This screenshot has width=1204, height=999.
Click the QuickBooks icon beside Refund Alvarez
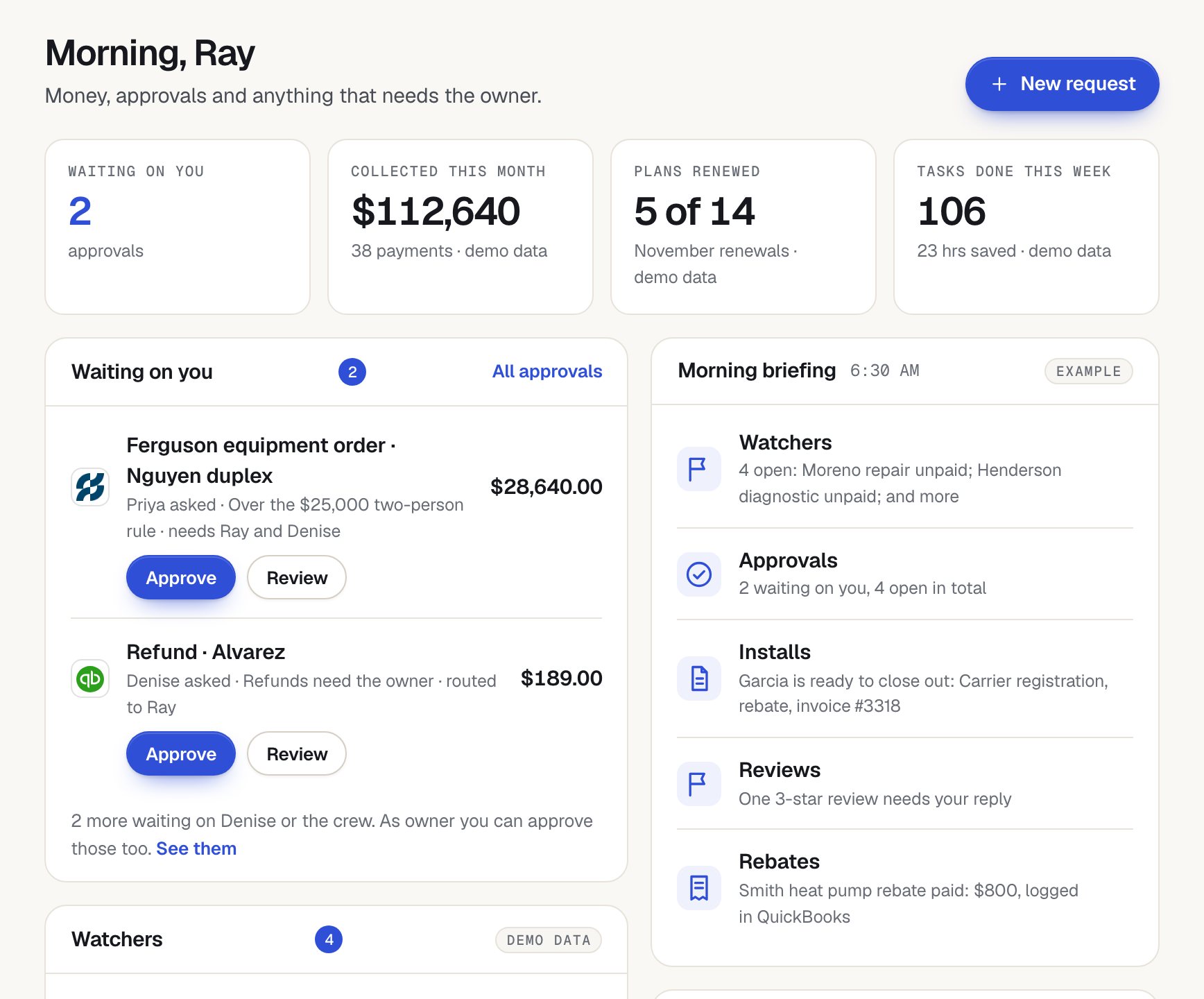(90, 678)
